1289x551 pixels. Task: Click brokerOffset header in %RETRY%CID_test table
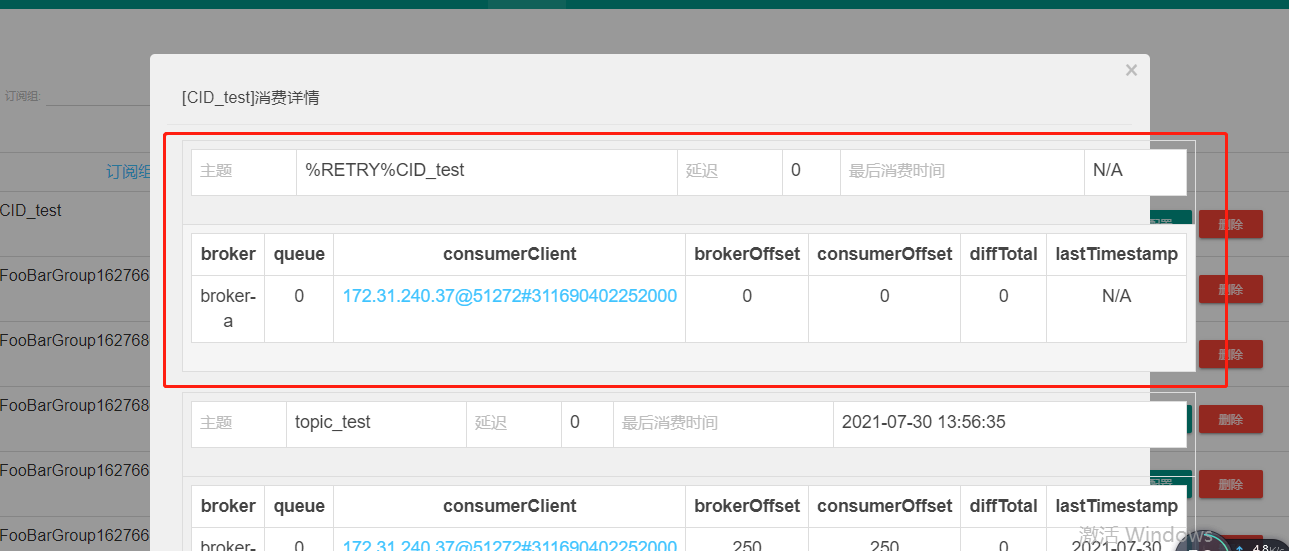click(747, 254)
